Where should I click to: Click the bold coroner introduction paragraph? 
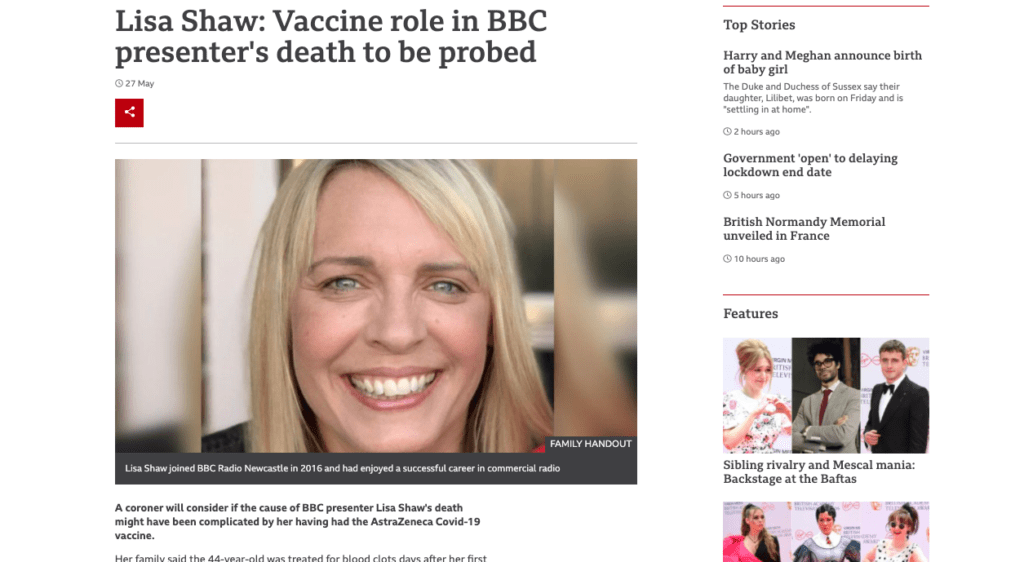(x=297, y=522)
